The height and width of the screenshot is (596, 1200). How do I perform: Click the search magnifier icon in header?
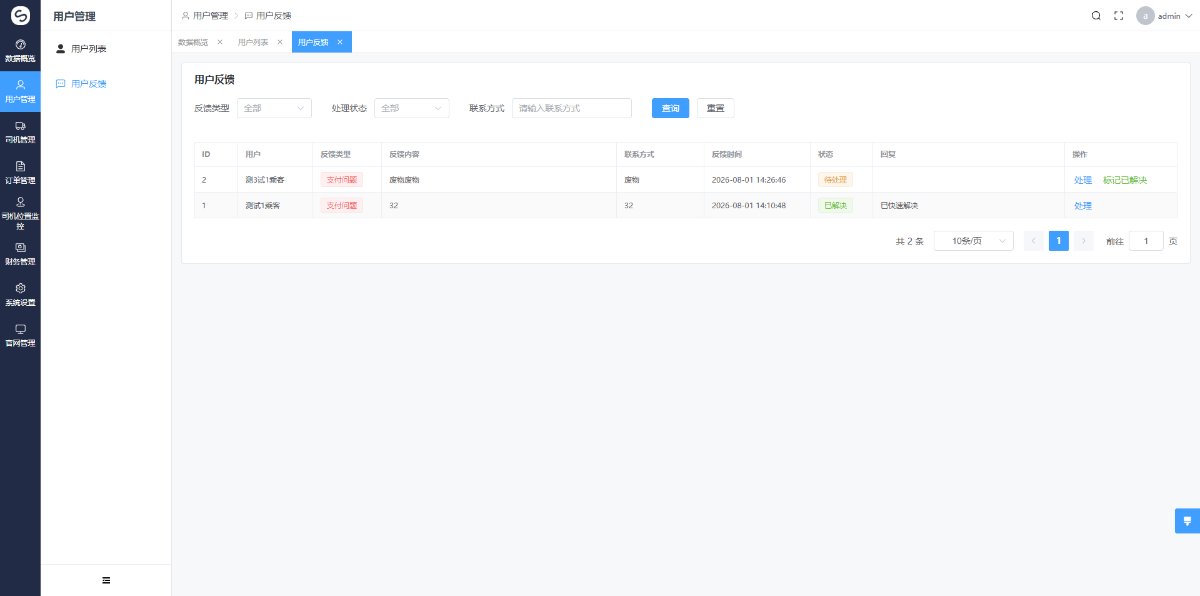[x=1096, y=16]
